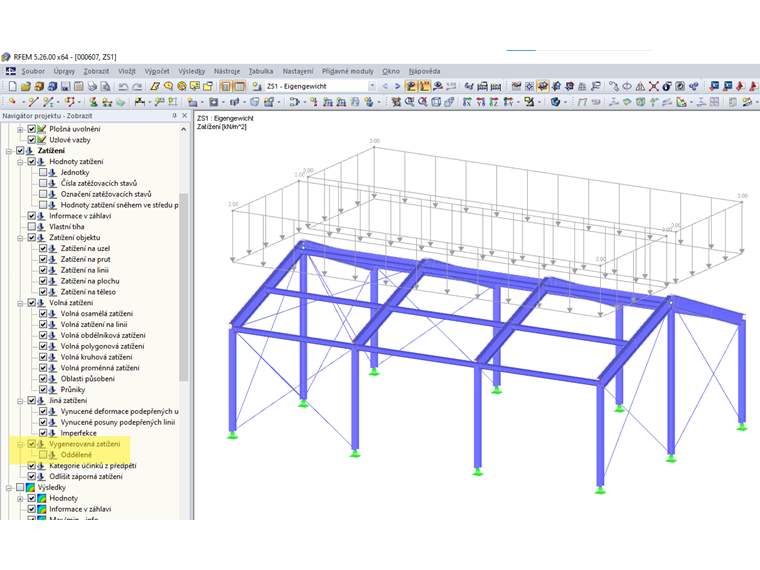Collapse Vygenerovaná zatížení tree node
760x570 pixels.
click(x=20, y=444)
